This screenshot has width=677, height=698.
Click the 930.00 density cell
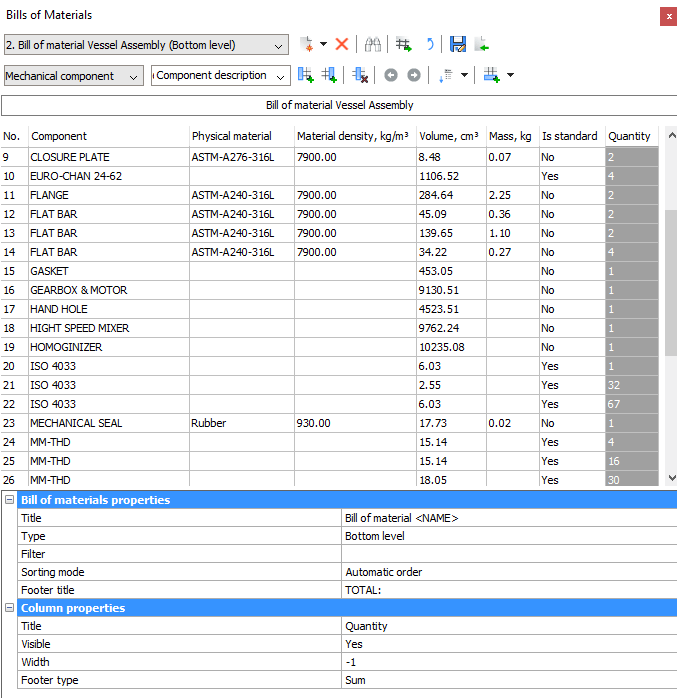pos(355,423)
